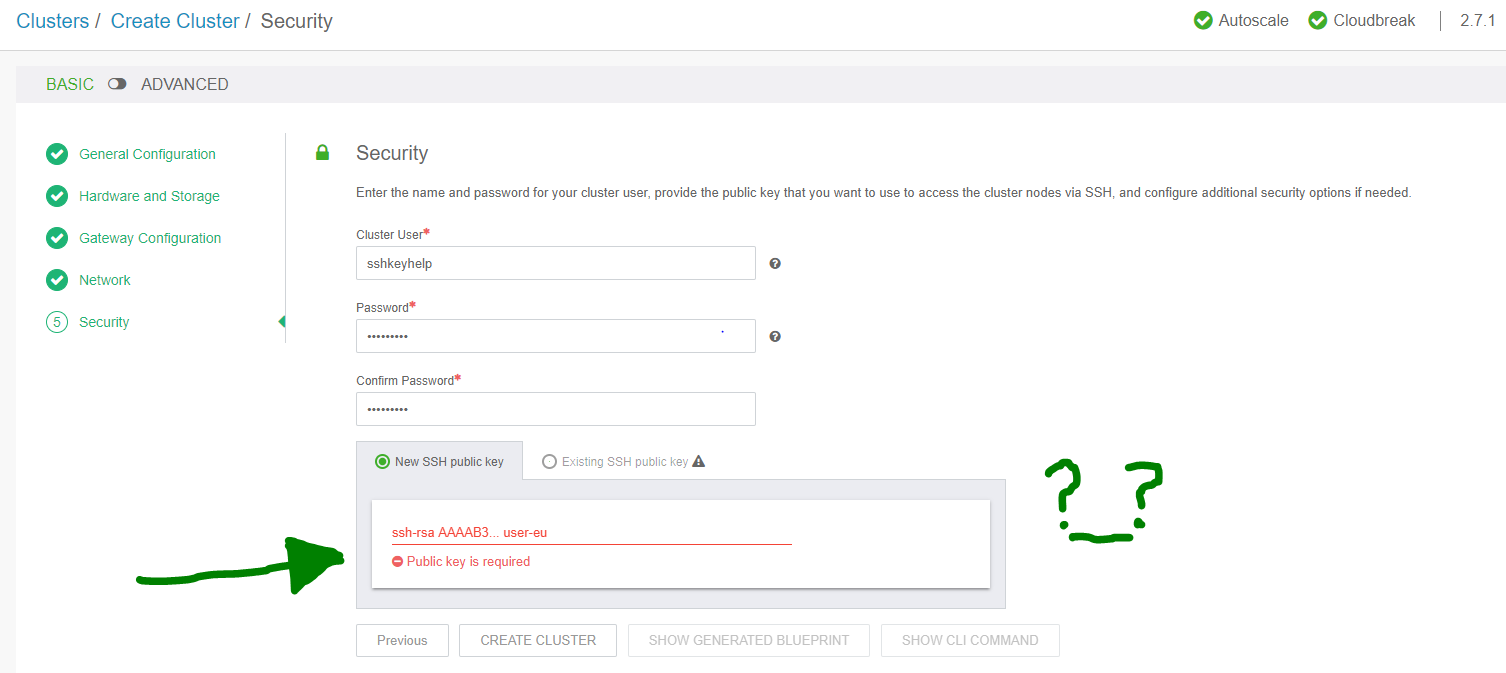The width and height of the screenshot is (1506, 673).
Task: Select the New SSH public key radio button
Action: [381, 461]
